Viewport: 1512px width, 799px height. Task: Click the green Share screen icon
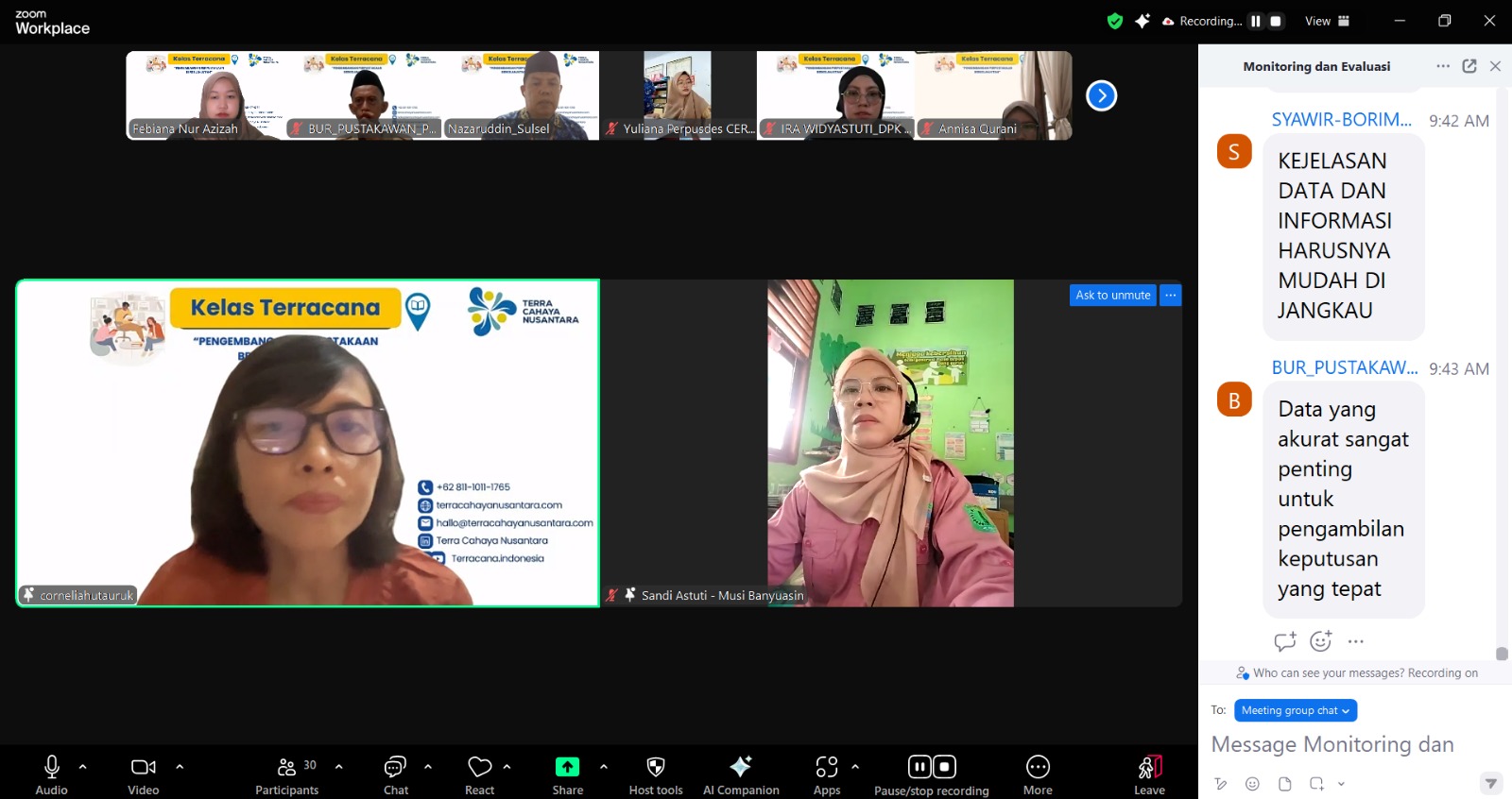[567, 767]
